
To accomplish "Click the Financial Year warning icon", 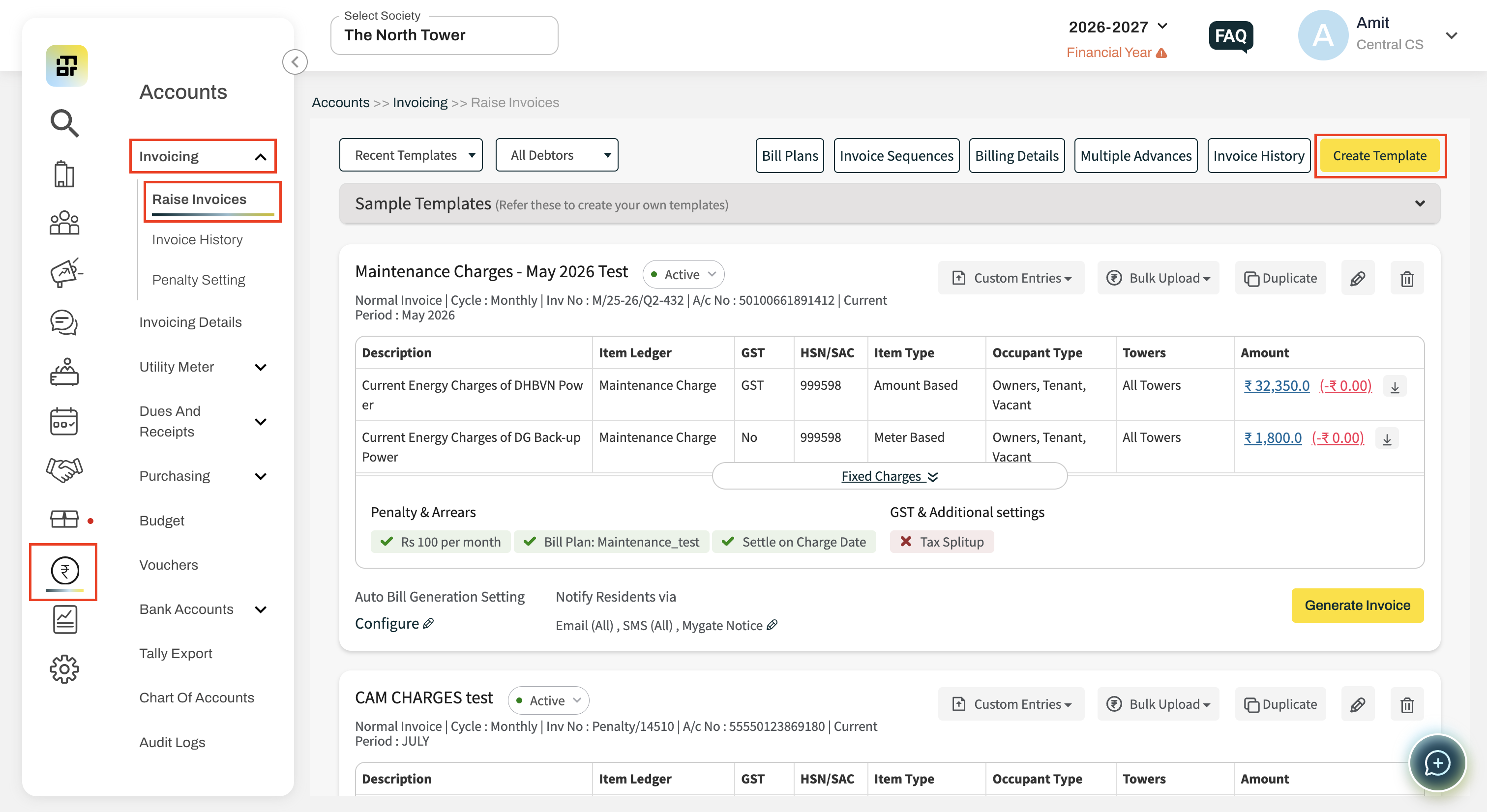I will (1162, 53).
